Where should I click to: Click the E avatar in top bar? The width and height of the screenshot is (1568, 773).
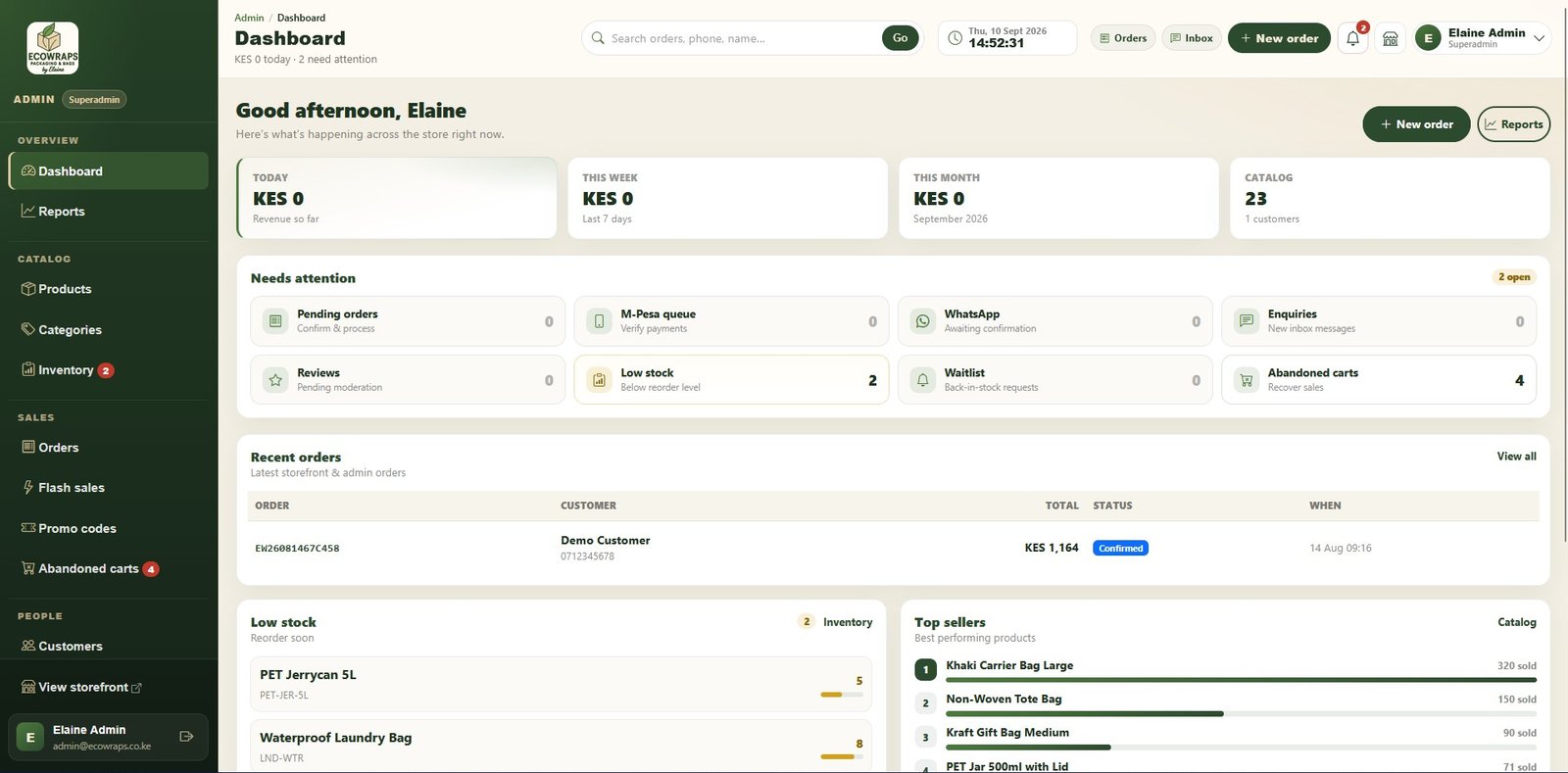pos(1428,38)
